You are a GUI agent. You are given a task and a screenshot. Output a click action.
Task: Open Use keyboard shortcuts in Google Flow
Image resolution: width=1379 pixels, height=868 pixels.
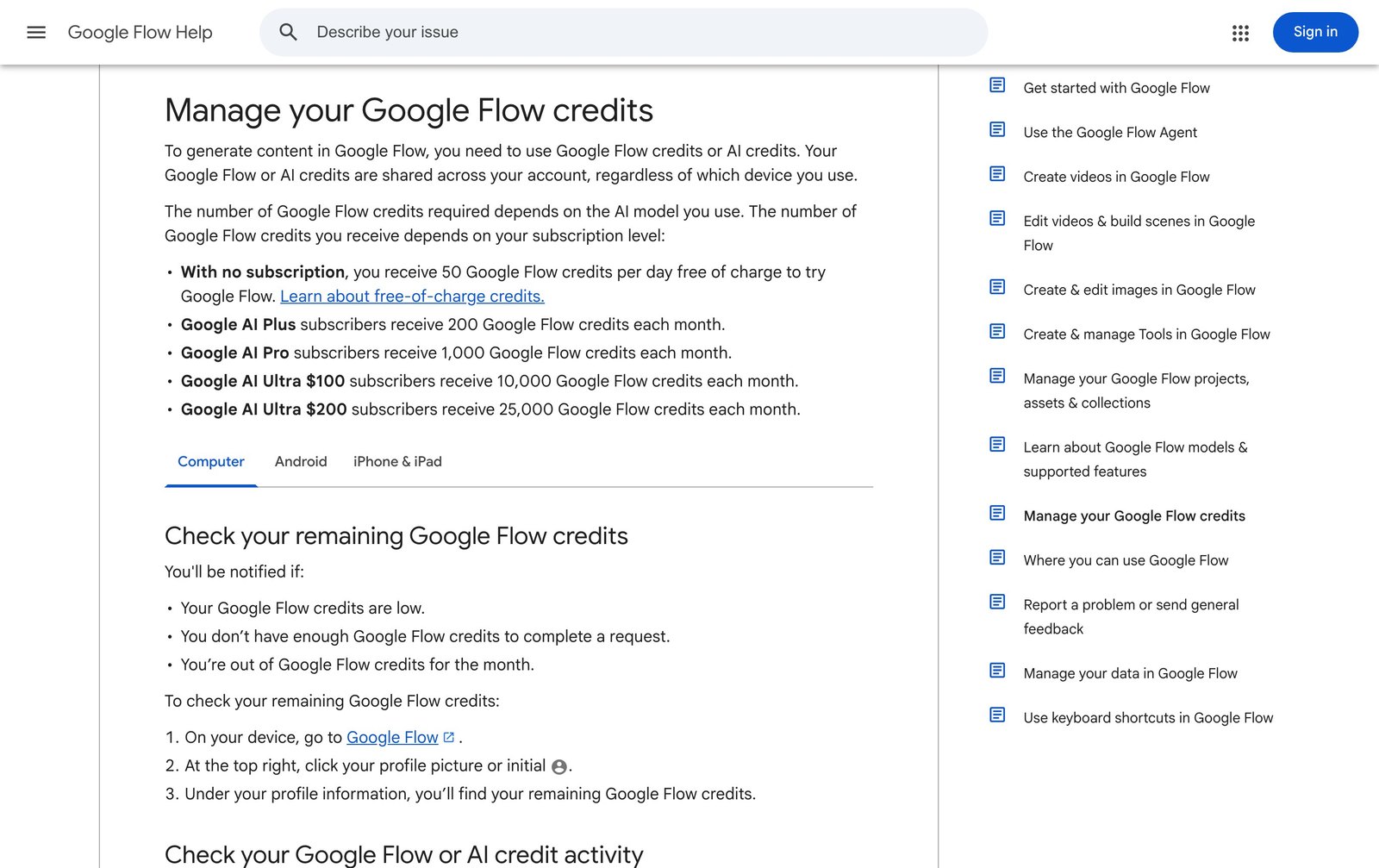click(1148, 718)
